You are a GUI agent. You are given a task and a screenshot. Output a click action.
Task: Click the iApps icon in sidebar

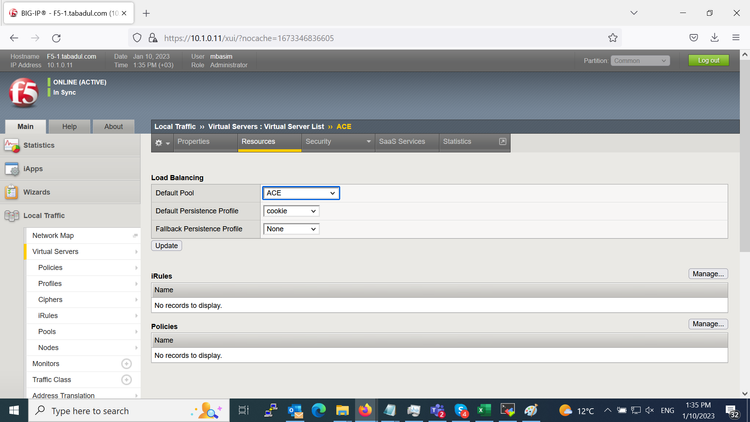(x=12, y=169)
